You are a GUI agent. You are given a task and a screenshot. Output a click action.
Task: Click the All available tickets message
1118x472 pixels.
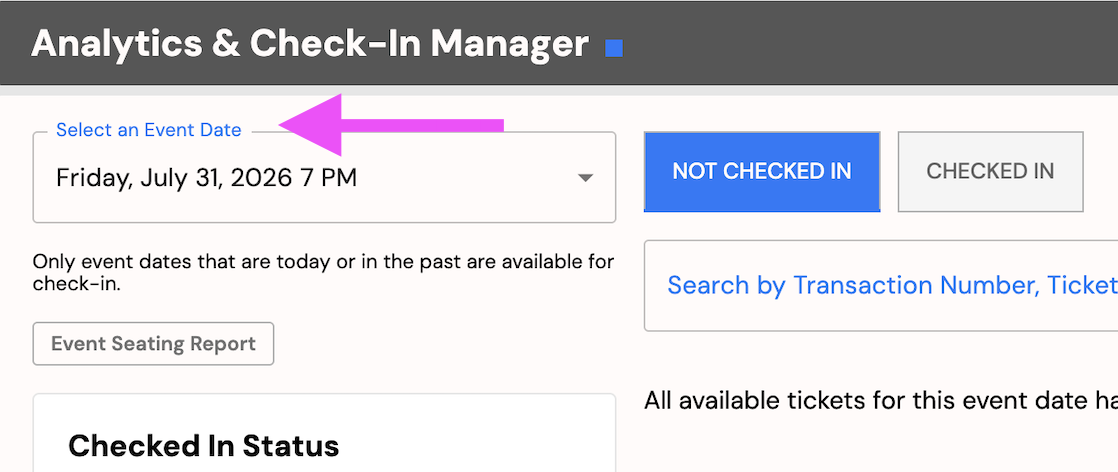point(881,401)
